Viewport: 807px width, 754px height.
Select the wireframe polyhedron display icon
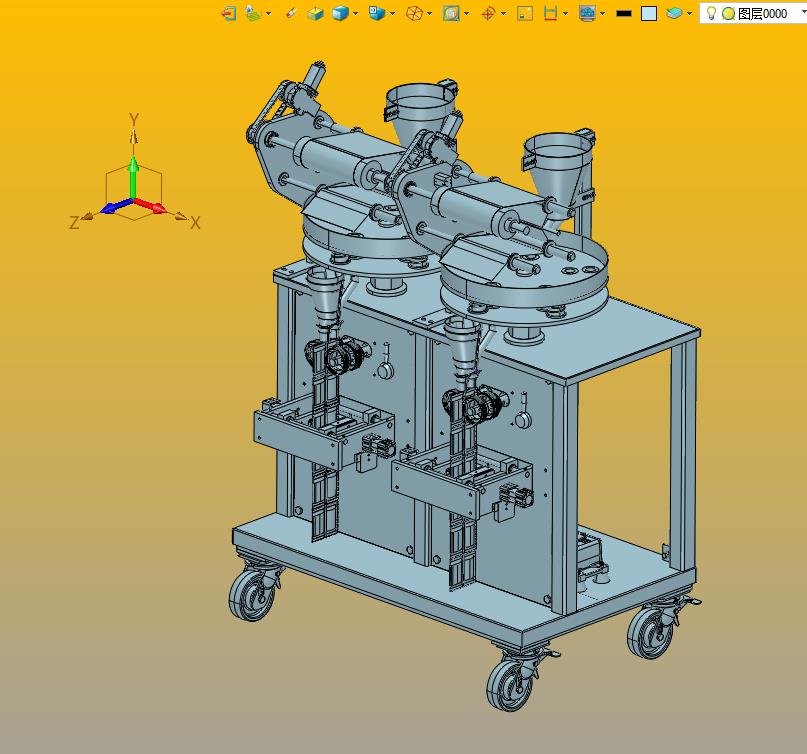click(x=414, y=13)
